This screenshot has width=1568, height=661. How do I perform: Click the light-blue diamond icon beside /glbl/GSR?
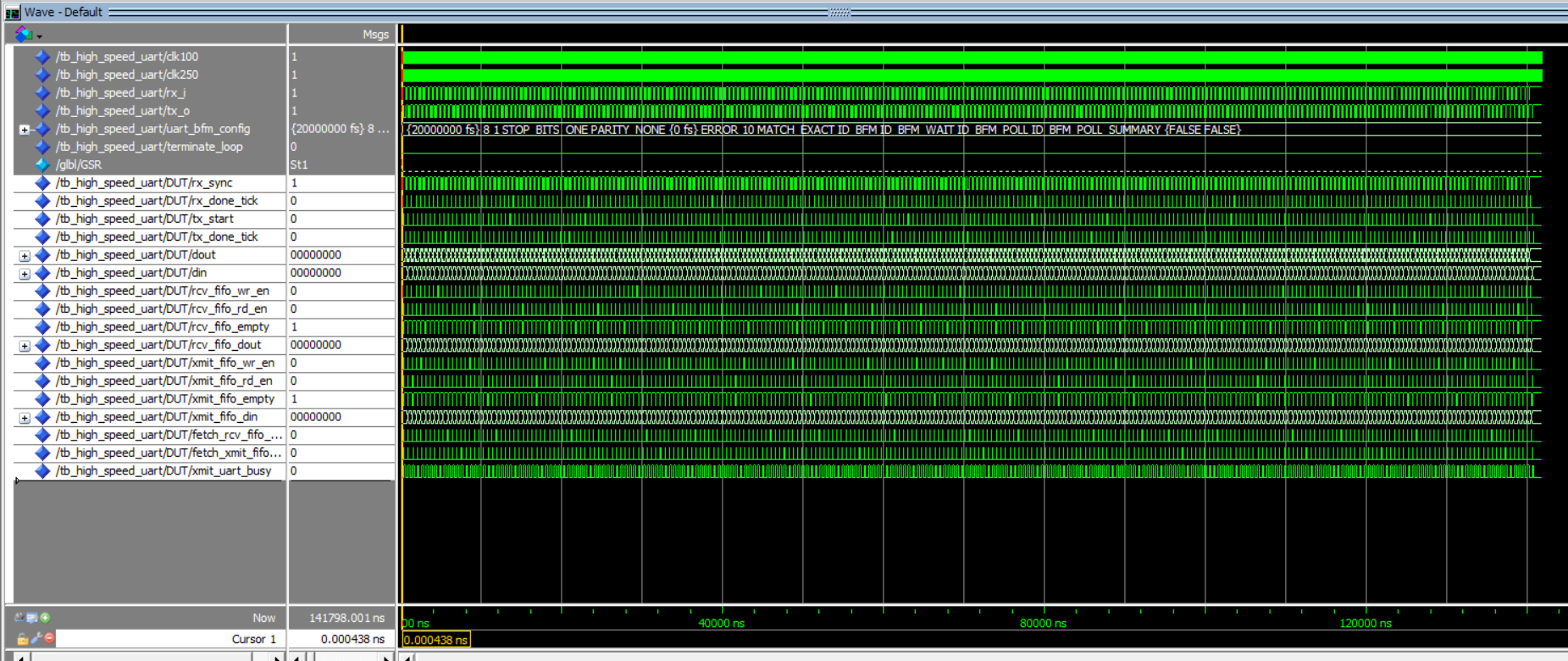tap(42, 164)
